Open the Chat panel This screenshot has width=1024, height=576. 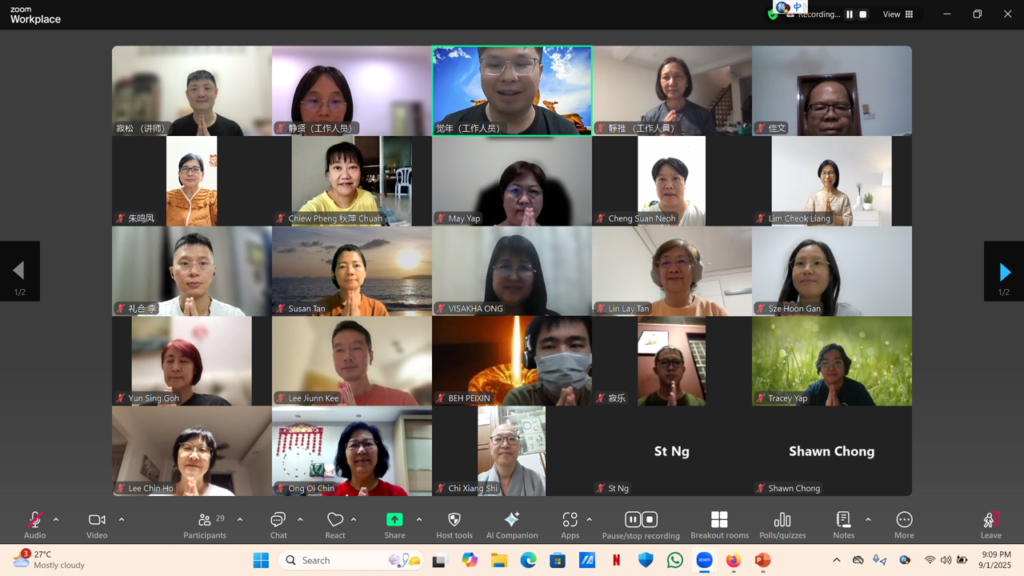pyautogui.click(x=278, y=524)
